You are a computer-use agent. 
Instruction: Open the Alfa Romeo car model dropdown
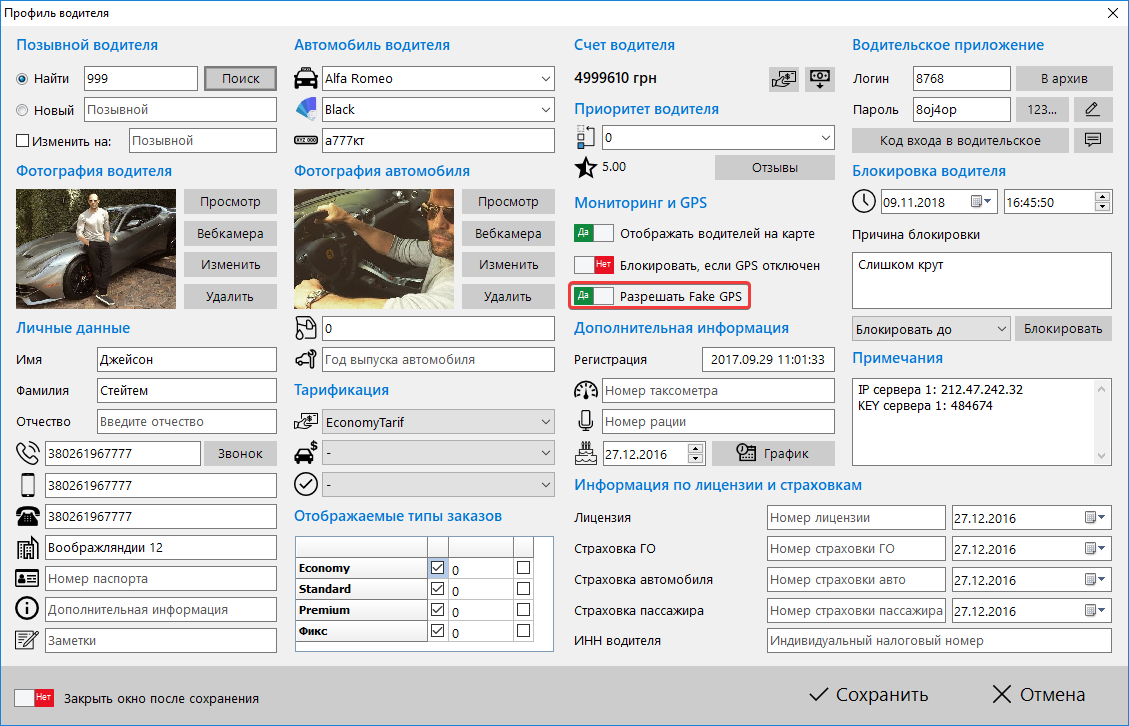click(546, 79)
